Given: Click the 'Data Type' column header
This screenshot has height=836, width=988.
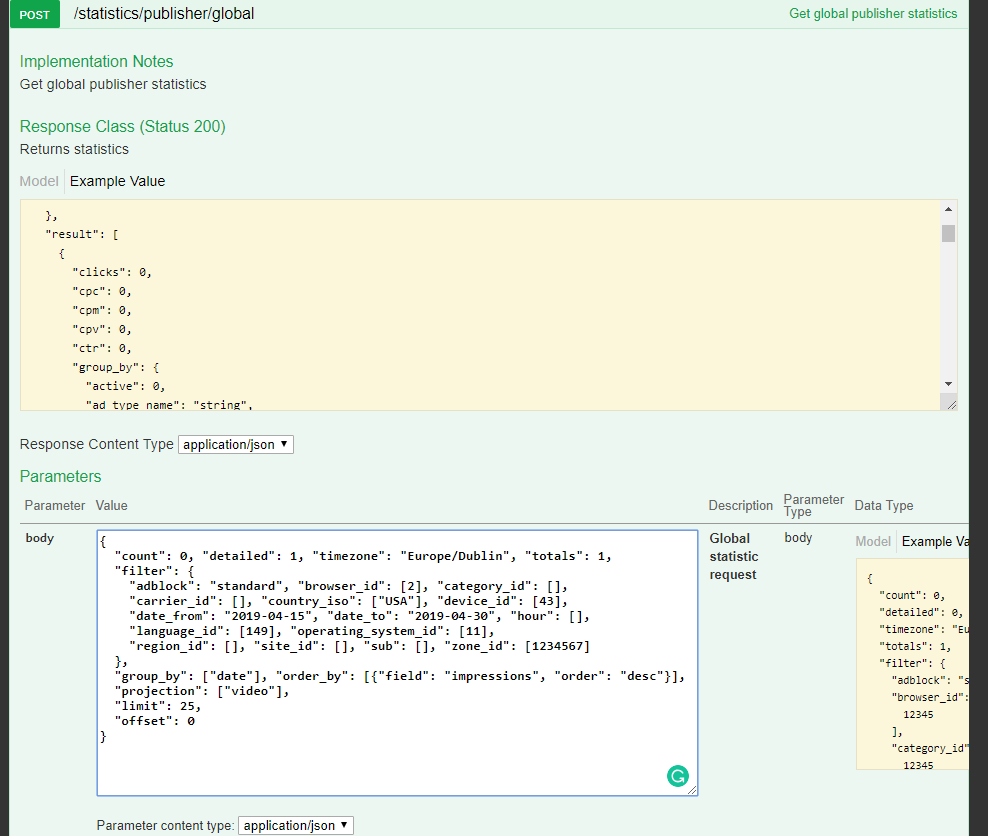Looking at the screenshot, I should click(x=883, y=505).
